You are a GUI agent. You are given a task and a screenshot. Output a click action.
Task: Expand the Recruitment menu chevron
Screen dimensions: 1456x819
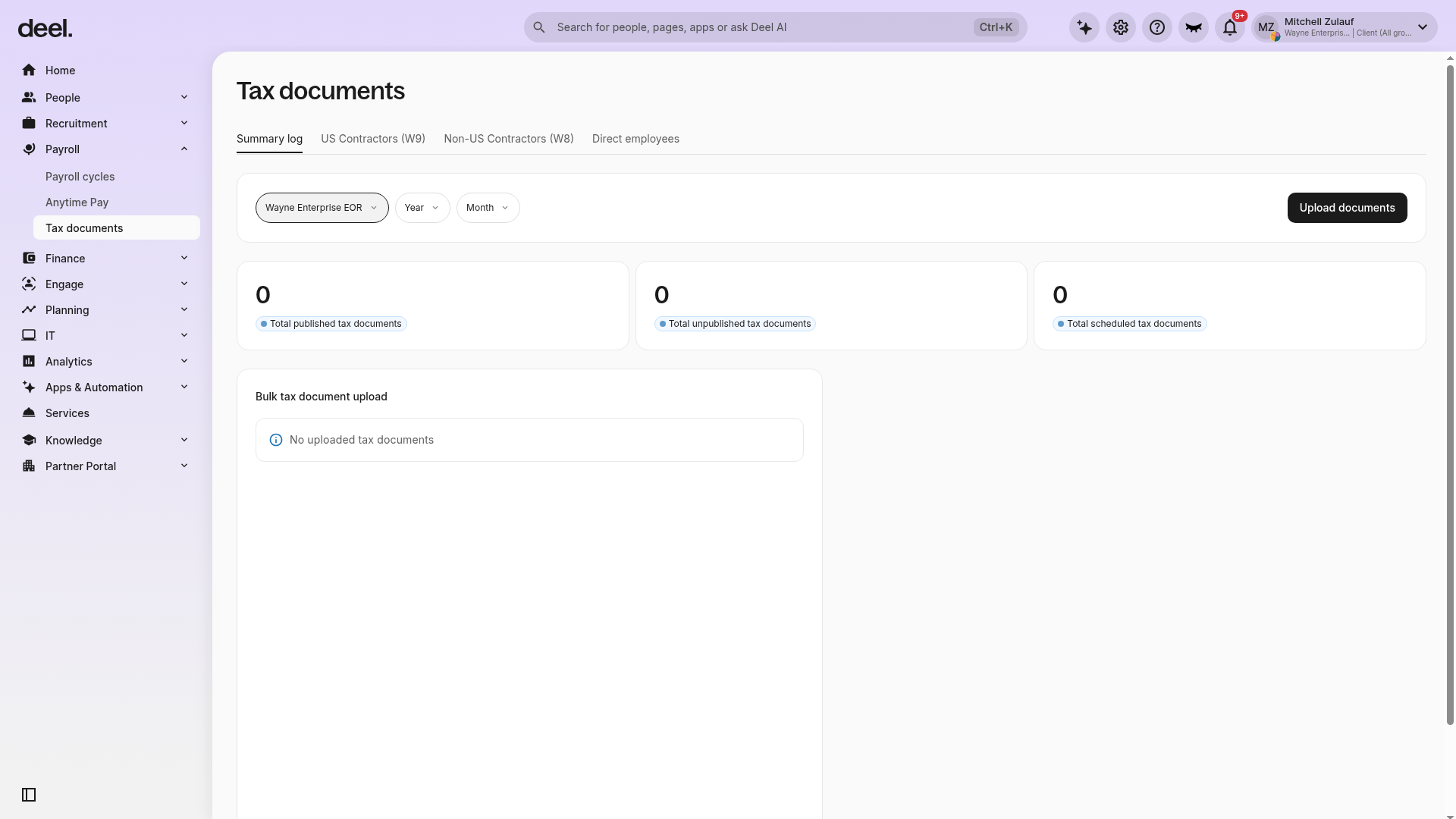(184, 123)
